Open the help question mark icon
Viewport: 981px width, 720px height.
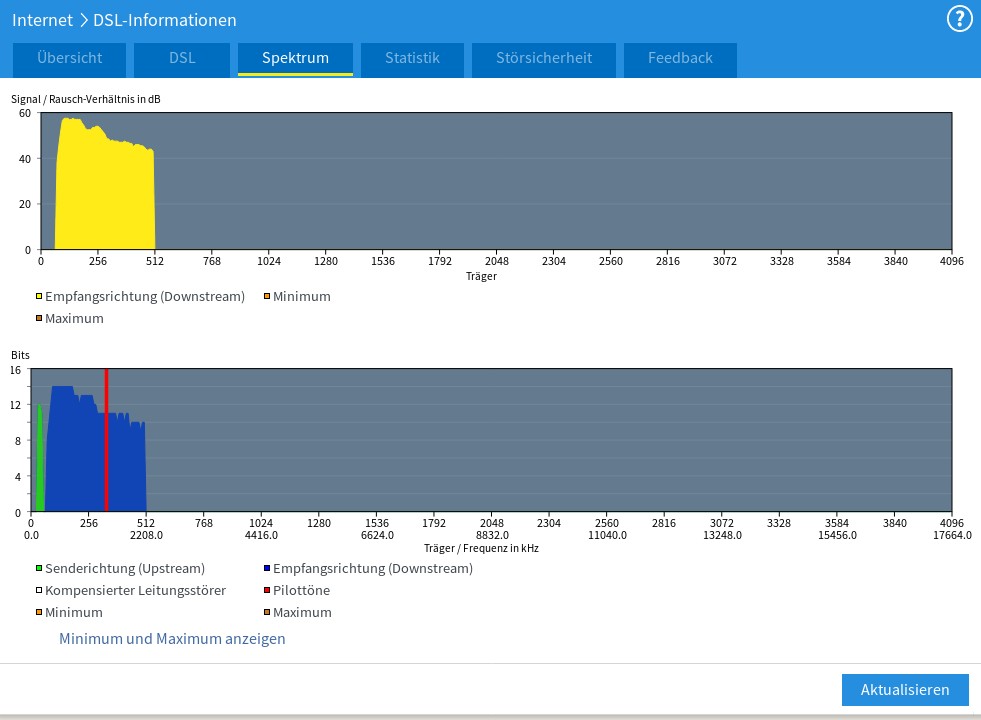[959, 19]
